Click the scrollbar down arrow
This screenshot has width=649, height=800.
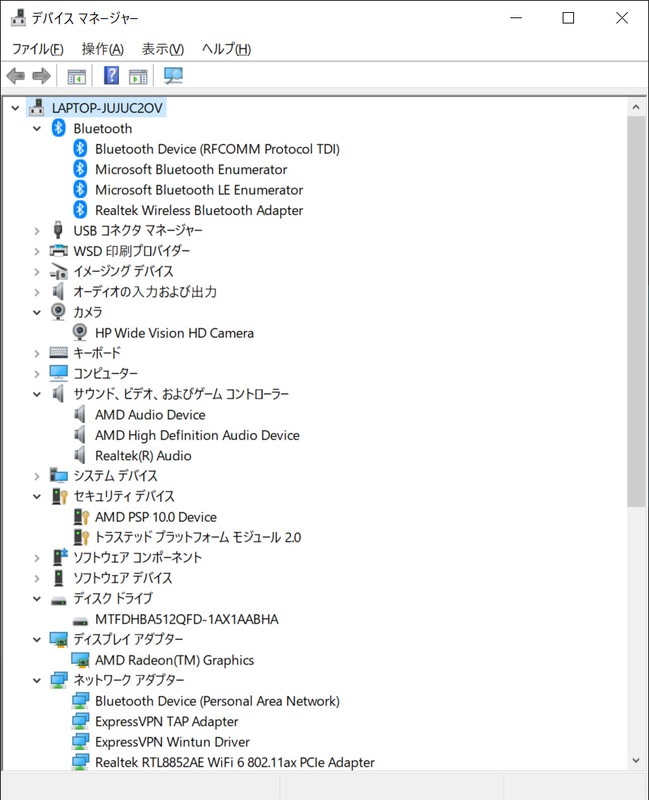pyautogui.click(x=635, y=760)
